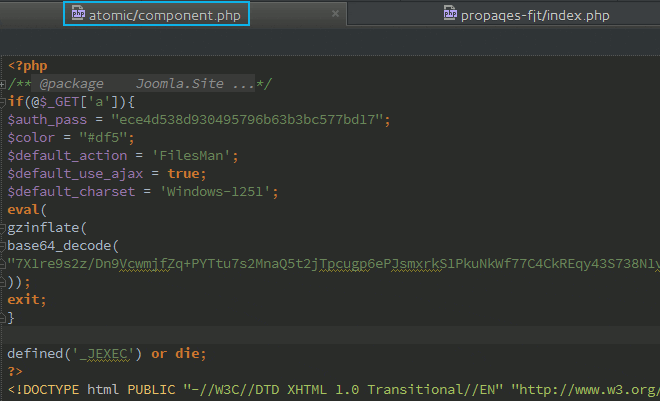Collapse the base64_decode( fold marker
Screen dimensions: 660x401
click(3, 246)
